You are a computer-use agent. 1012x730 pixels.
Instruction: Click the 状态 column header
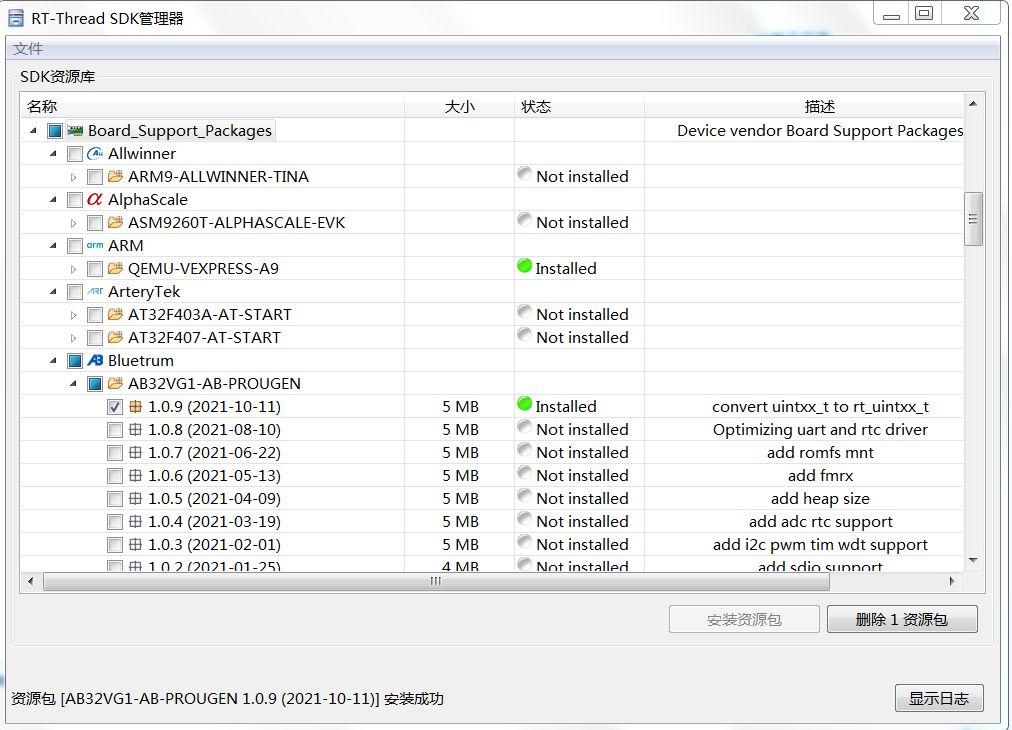pos(580,106)
